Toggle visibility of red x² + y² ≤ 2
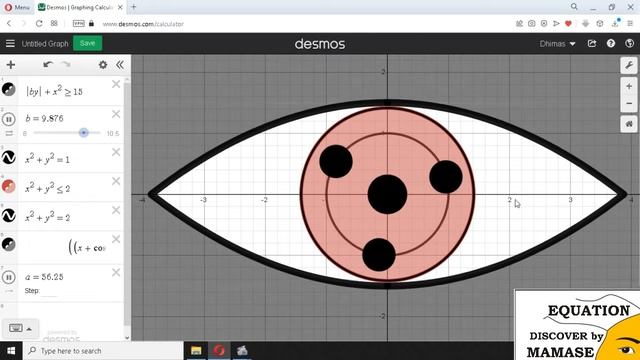640x360 pixels. [9, 186]
